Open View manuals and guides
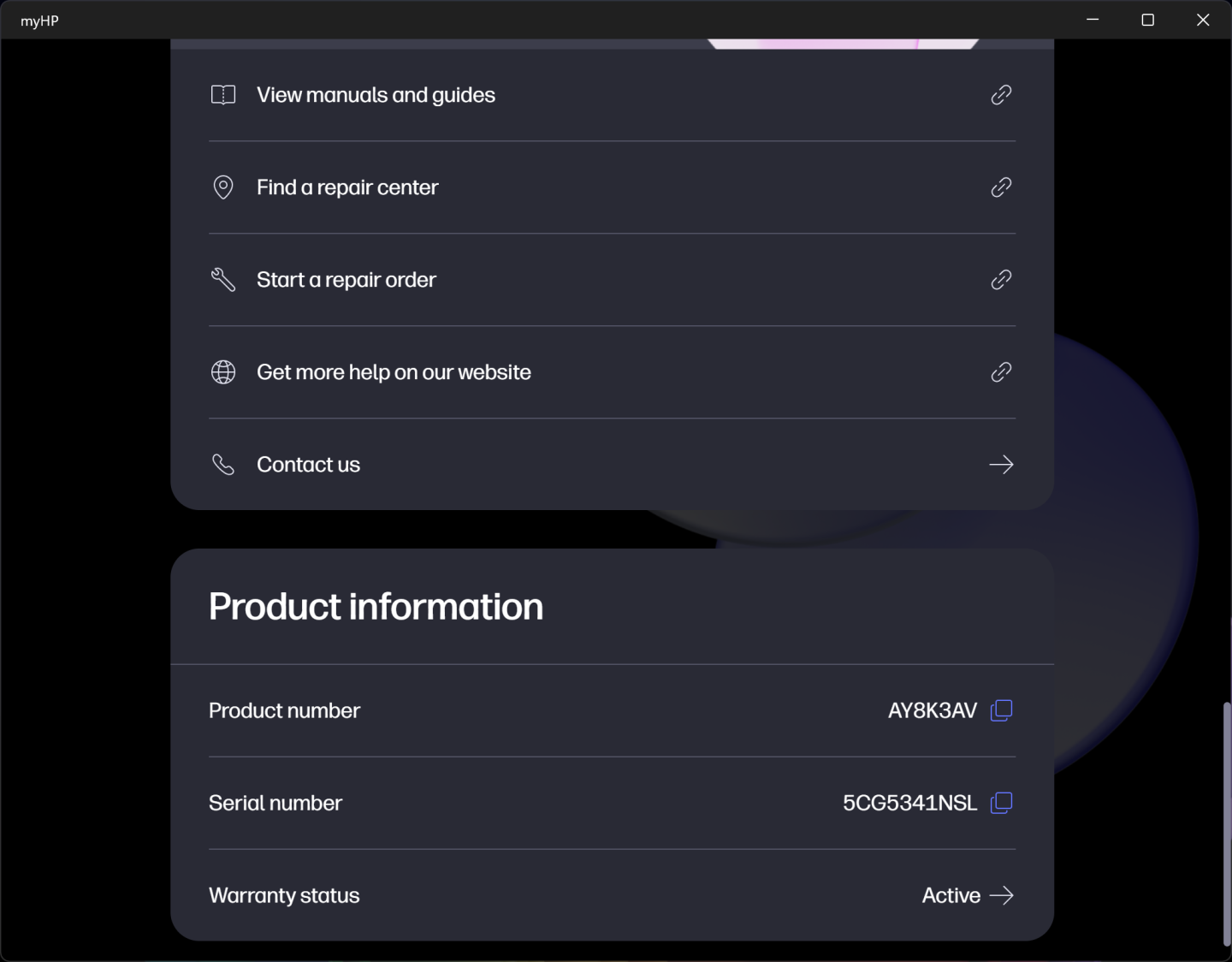The image size is (1232, 962). point(376,95)
